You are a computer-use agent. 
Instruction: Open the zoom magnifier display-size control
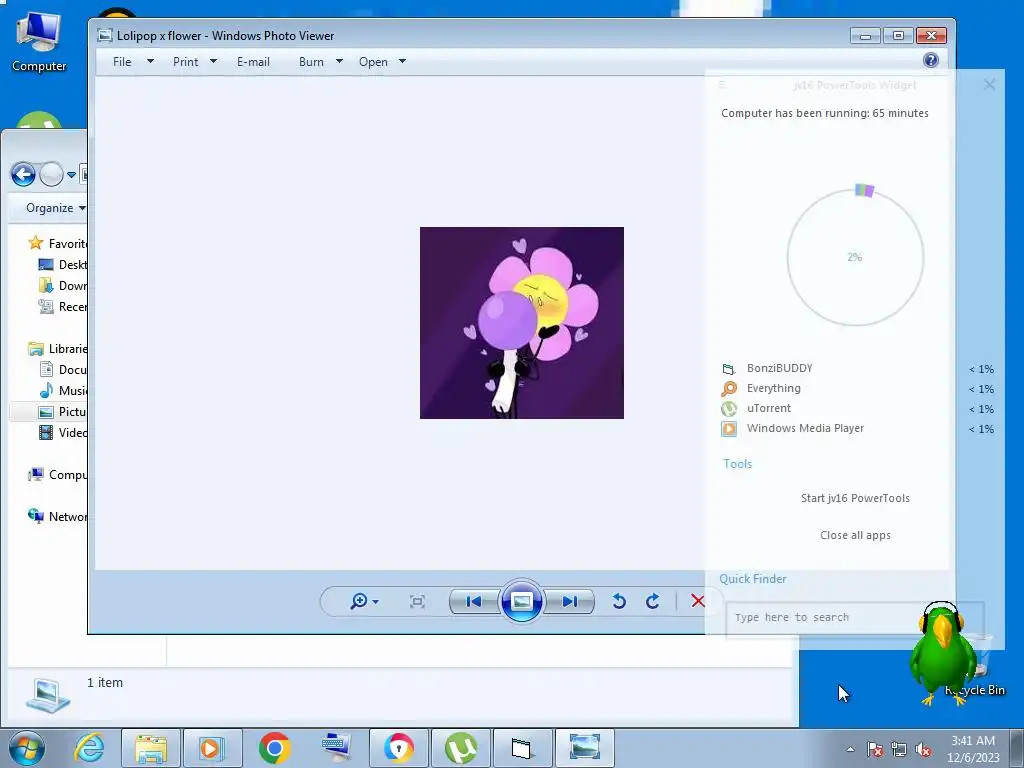point(364,601)
